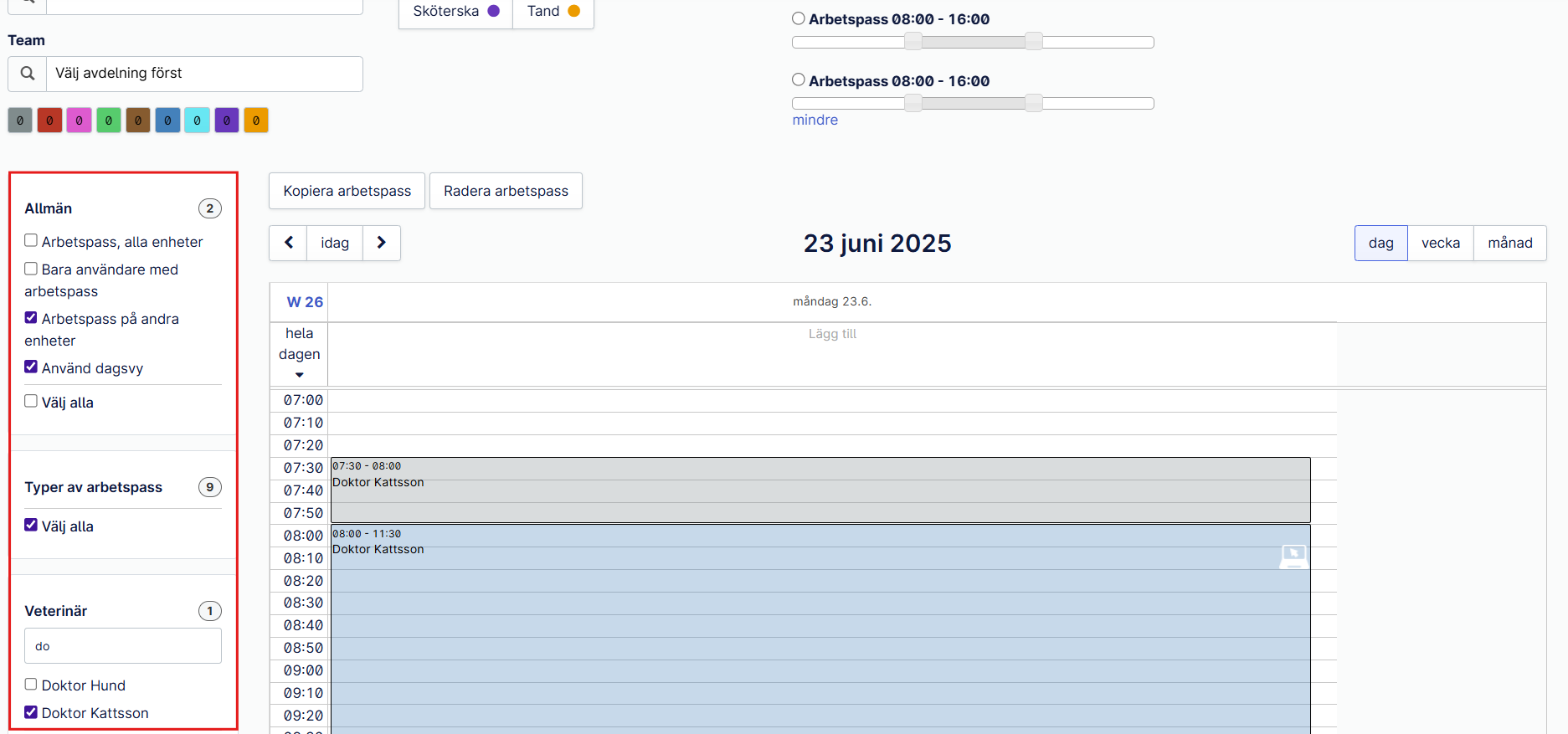
Task: Go to next day arrow
Action: coord(382,243)
